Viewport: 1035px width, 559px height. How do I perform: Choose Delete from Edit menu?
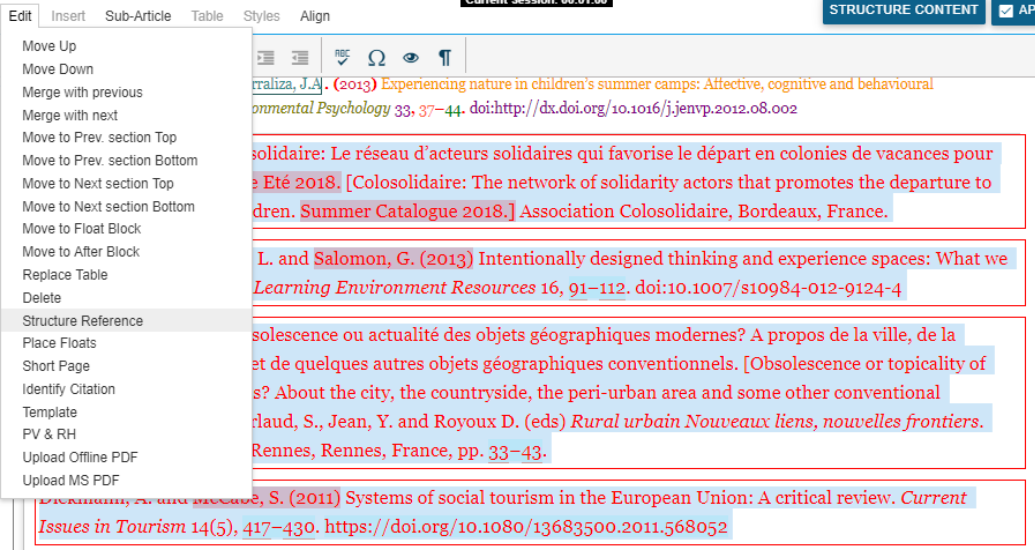pos(126,298)
